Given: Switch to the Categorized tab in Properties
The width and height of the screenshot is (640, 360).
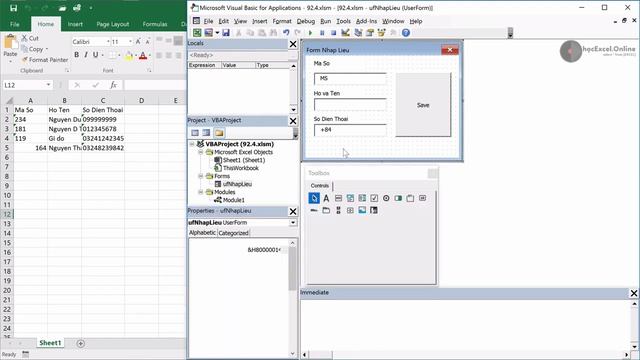Looking at the screenshot, I should coord(233,233).
